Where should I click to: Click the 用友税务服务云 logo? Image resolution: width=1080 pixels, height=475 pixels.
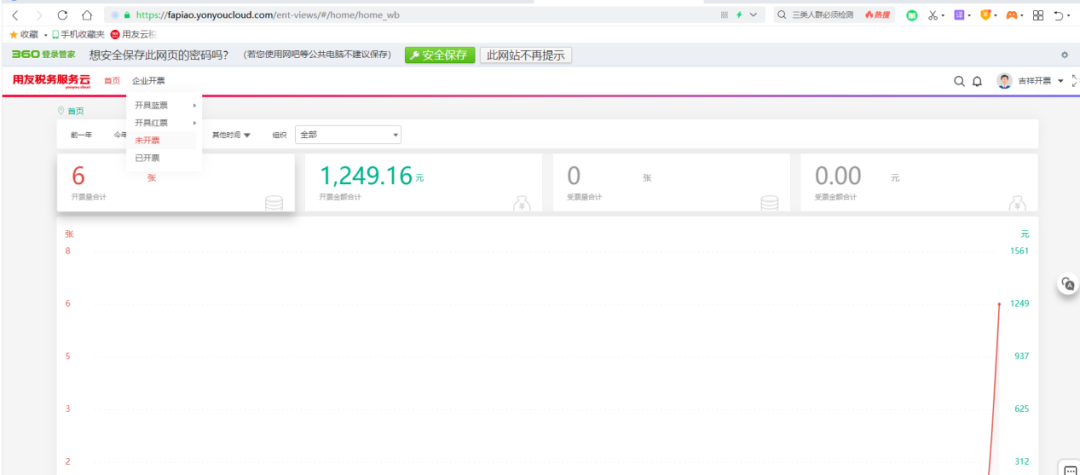click(x=51, y=81)
